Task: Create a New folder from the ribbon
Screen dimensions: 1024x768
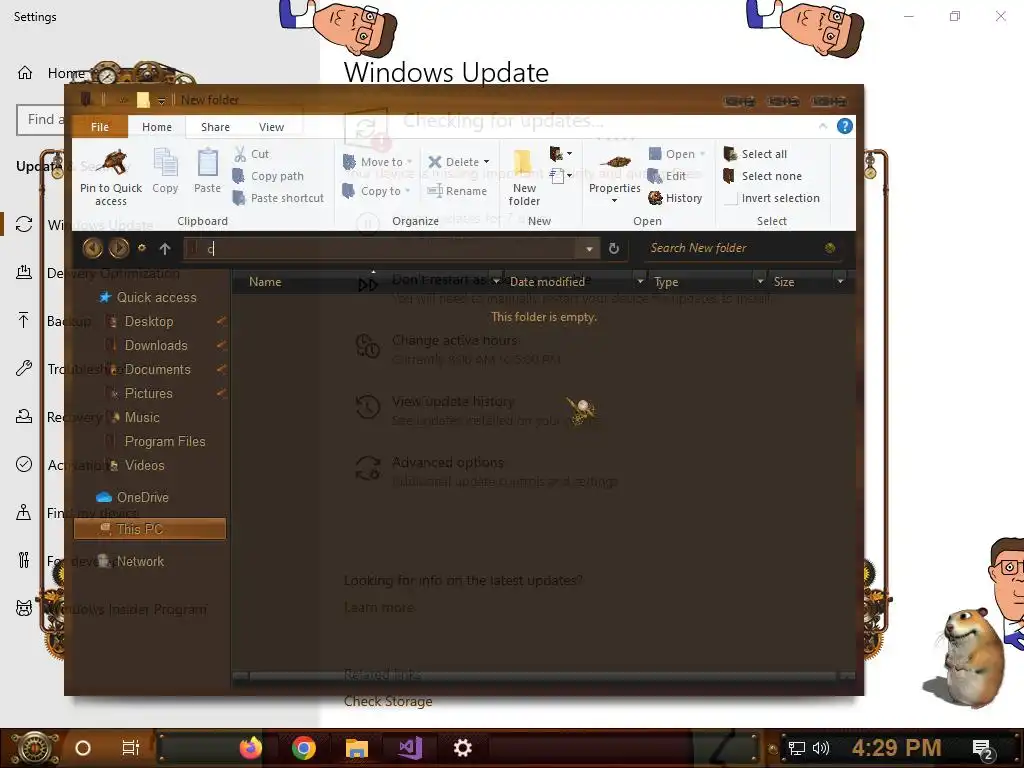Action: (x=524, y=176)
